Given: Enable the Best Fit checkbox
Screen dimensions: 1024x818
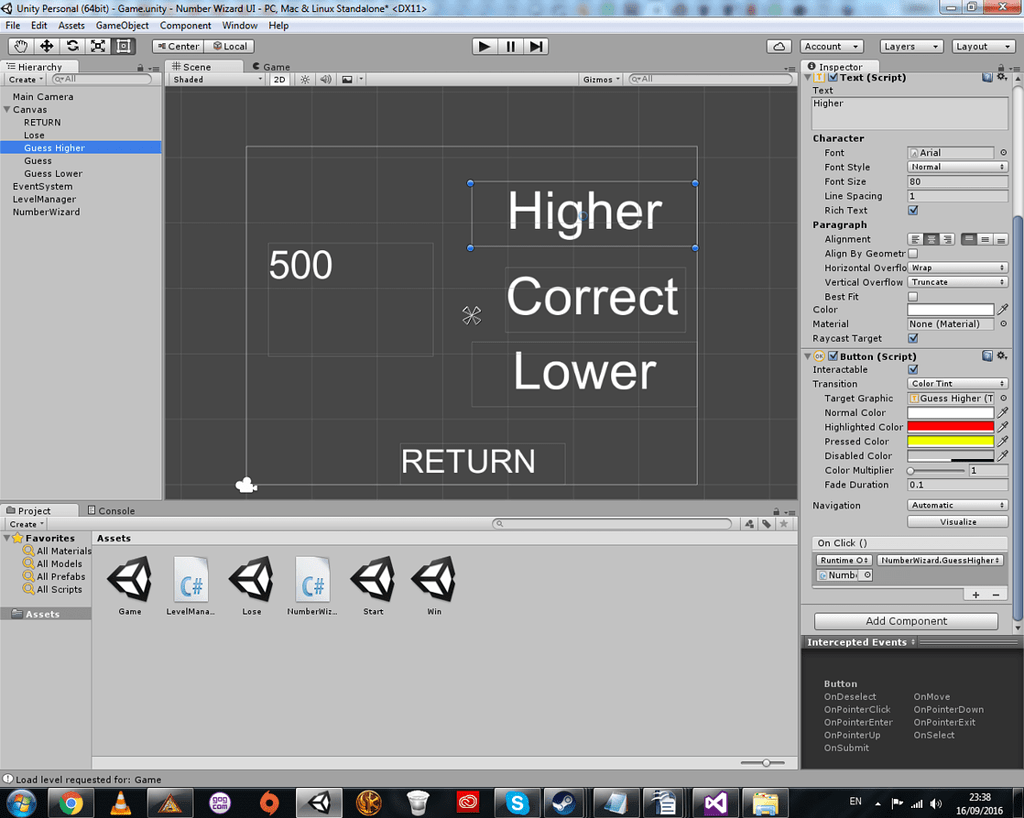Looking at the screenshot, I should (x=913, y=297).
